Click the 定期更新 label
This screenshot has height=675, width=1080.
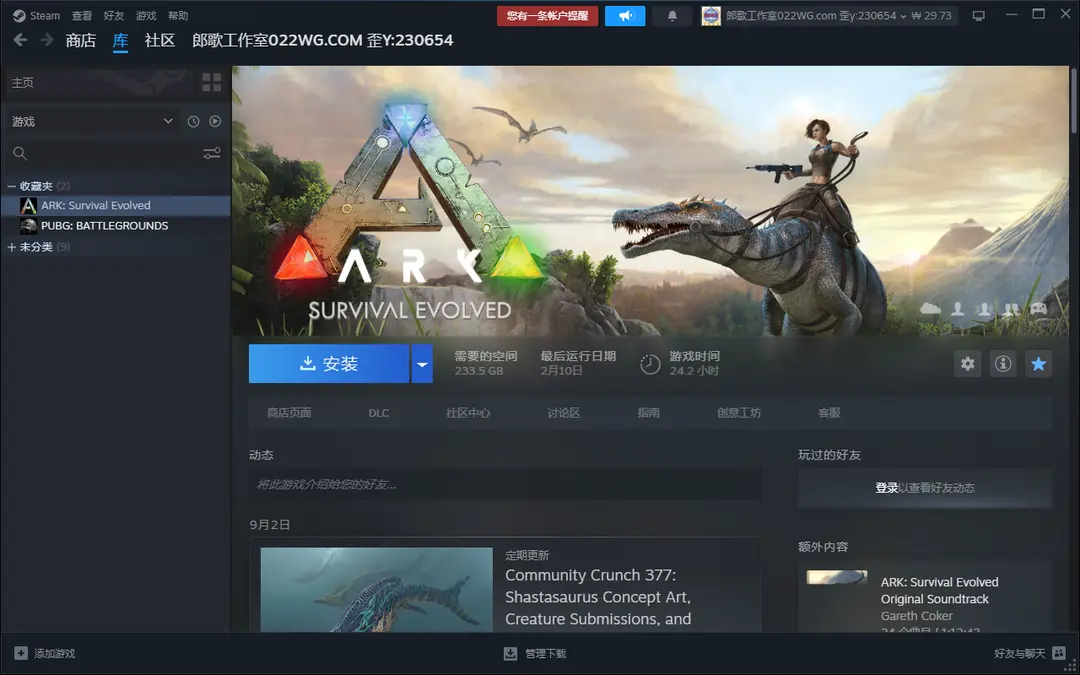tap(527, 555)
